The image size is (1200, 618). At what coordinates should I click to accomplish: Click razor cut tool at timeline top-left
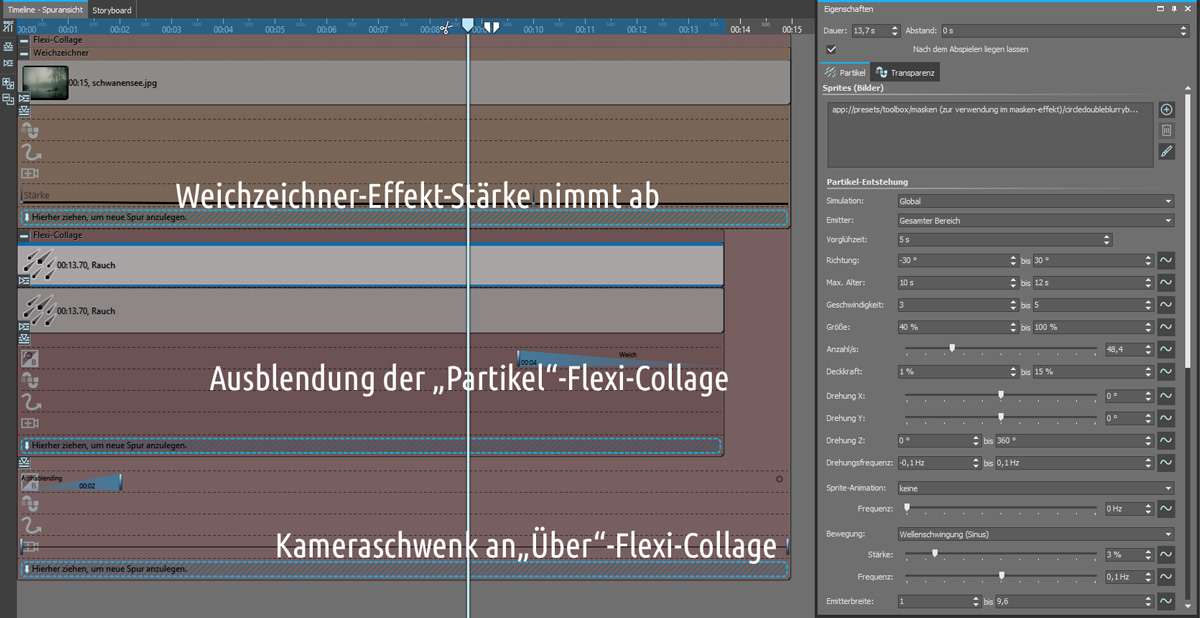tap(8, 28)
